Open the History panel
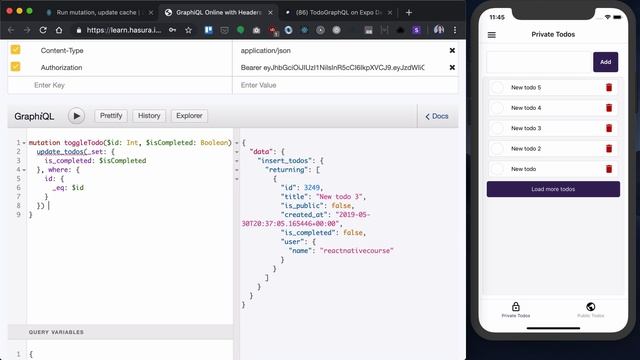Image resolution: width=640 pixels, height=360 pixels. click(x=149, y=116)
